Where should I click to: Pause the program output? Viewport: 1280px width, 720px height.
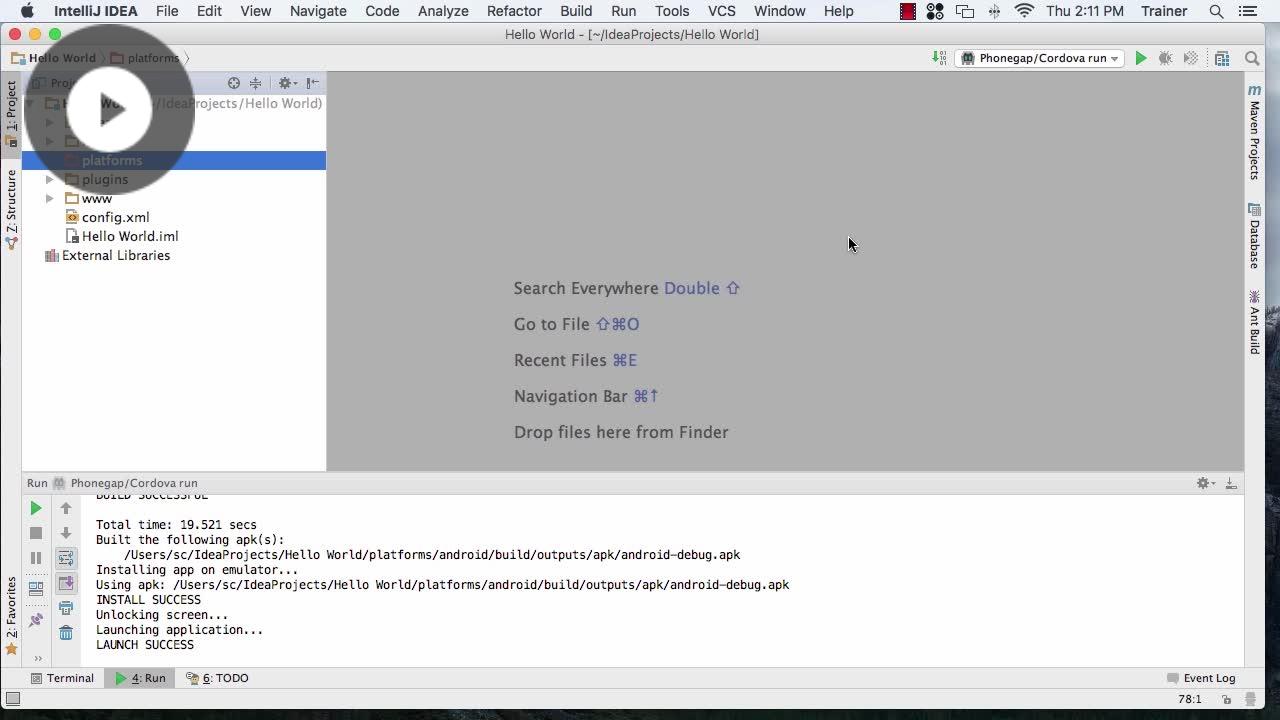pos(35,558)
